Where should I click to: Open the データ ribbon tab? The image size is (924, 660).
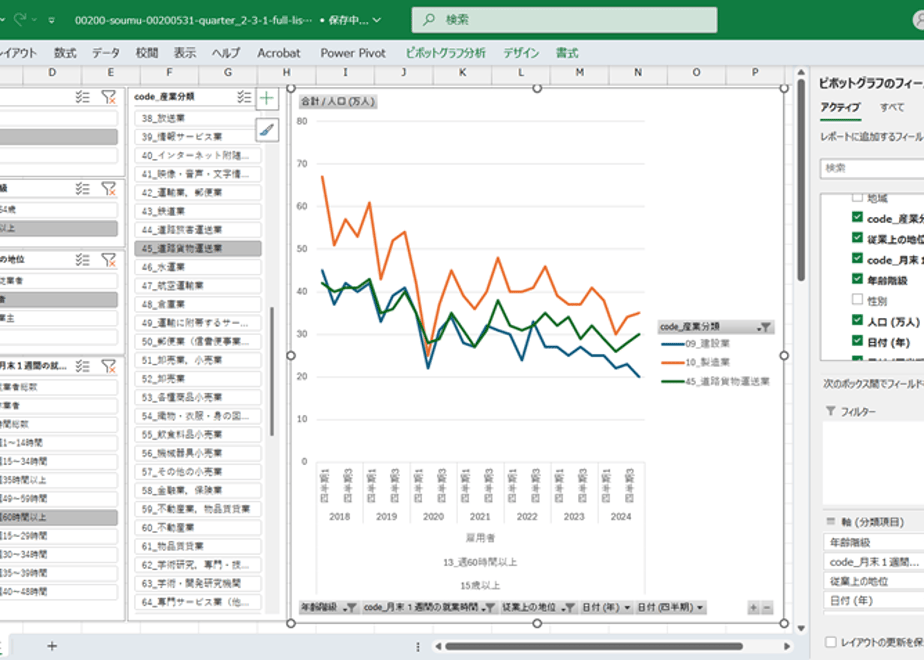[106, 53]
